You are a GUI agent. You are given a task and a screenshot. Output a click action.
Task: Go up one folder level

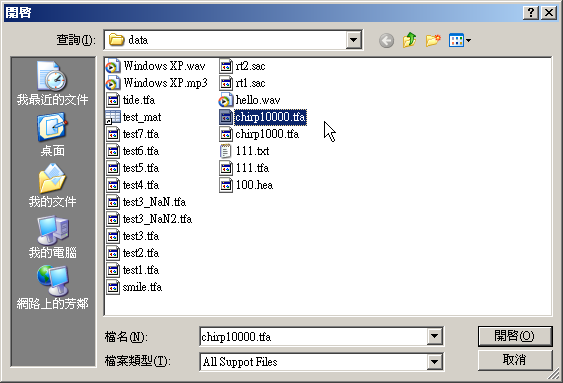click(x=410, y=40)
